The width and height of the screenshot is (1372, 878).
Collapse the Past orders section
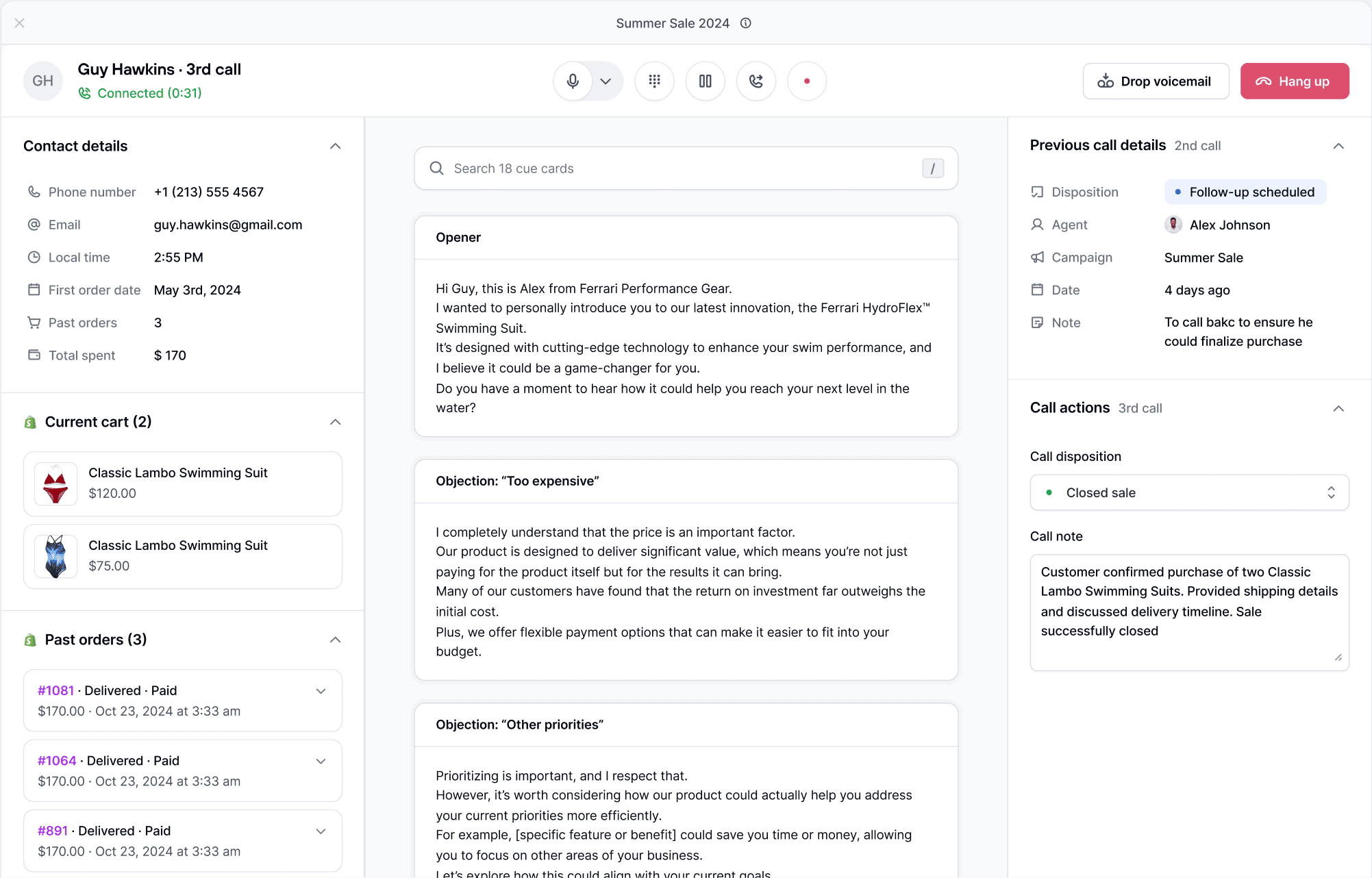point(335,640)
